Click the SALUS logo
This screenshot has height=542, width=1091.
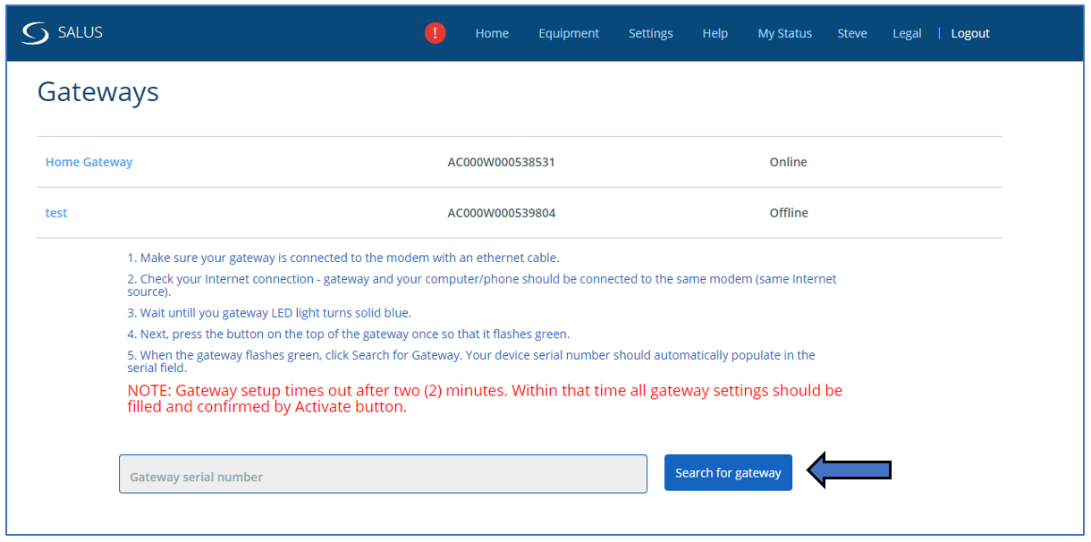point(62,33)
